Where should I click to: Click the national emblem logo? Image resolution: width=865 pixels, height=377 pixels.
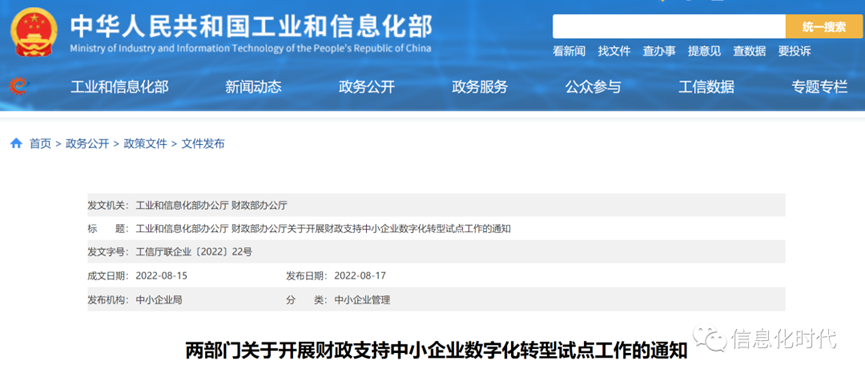(x=33, y=33)
